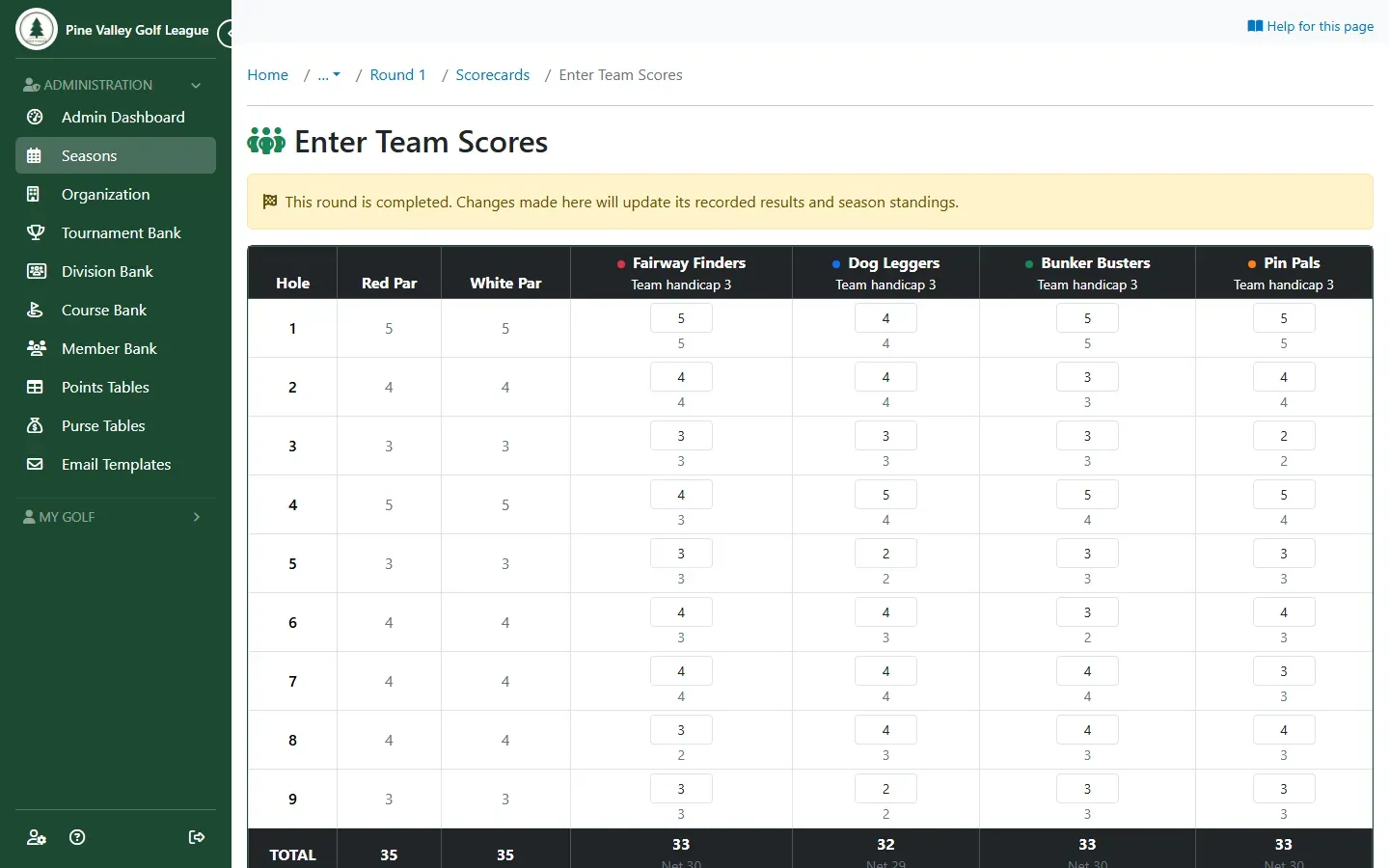The image size is (1389, 868).
Task: Open Purse Tables in the sidebar
Action: pyautogui.click(x=116, y=425)
